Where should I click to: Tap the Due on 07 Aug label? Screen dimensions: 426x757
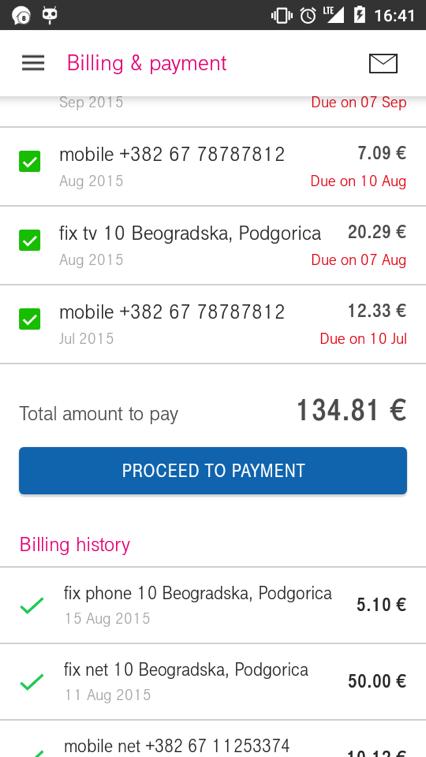pos(358,260)
